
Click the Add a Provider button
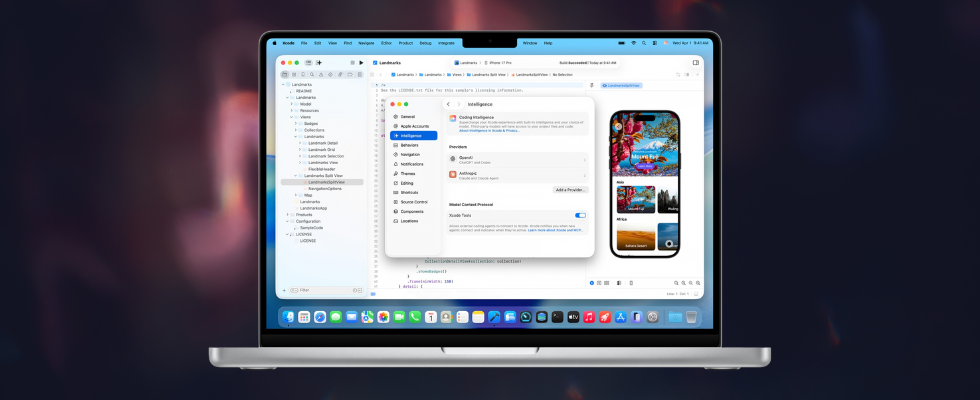point(570,189)
